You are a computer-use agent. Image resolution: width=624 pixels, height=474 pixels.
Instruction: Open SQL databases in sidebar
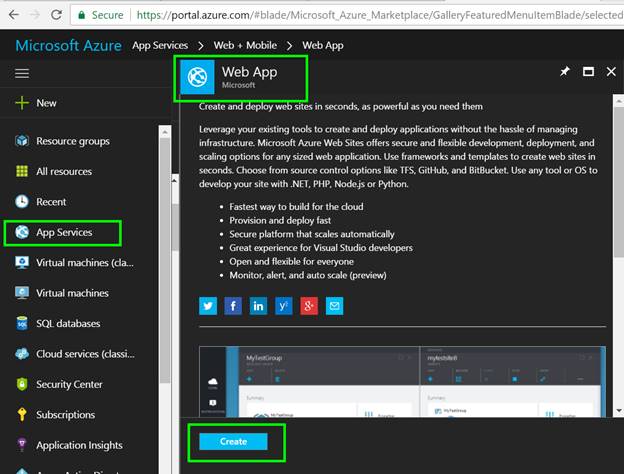68,324
